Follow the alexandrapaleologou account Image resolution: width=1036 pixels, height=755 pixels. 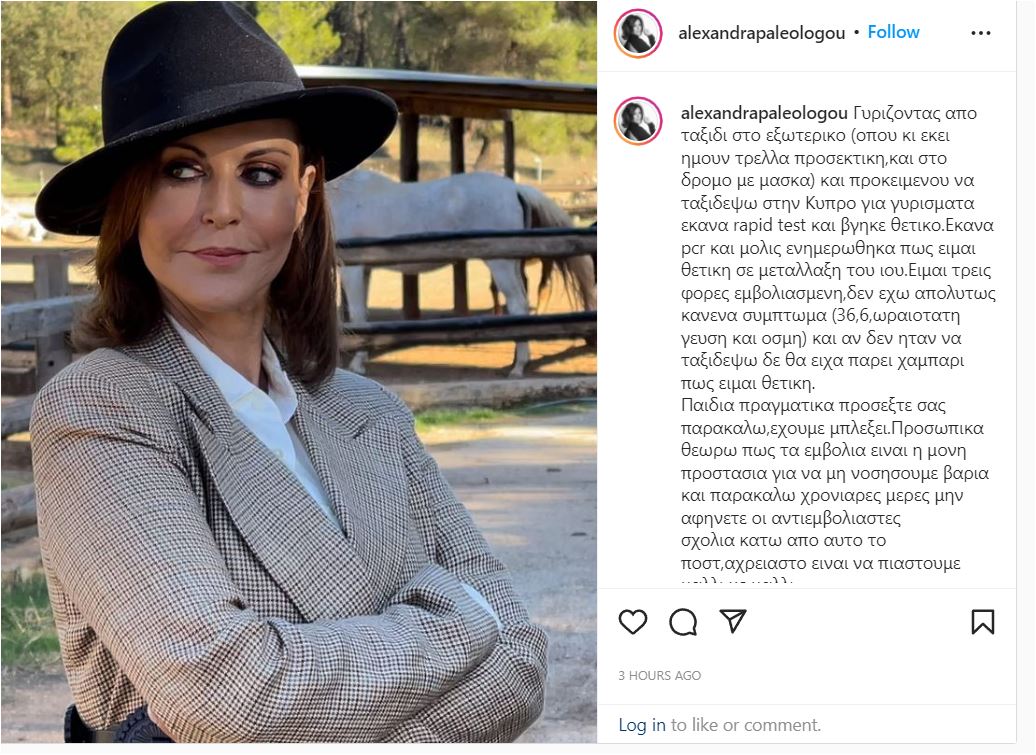point(893,32)
